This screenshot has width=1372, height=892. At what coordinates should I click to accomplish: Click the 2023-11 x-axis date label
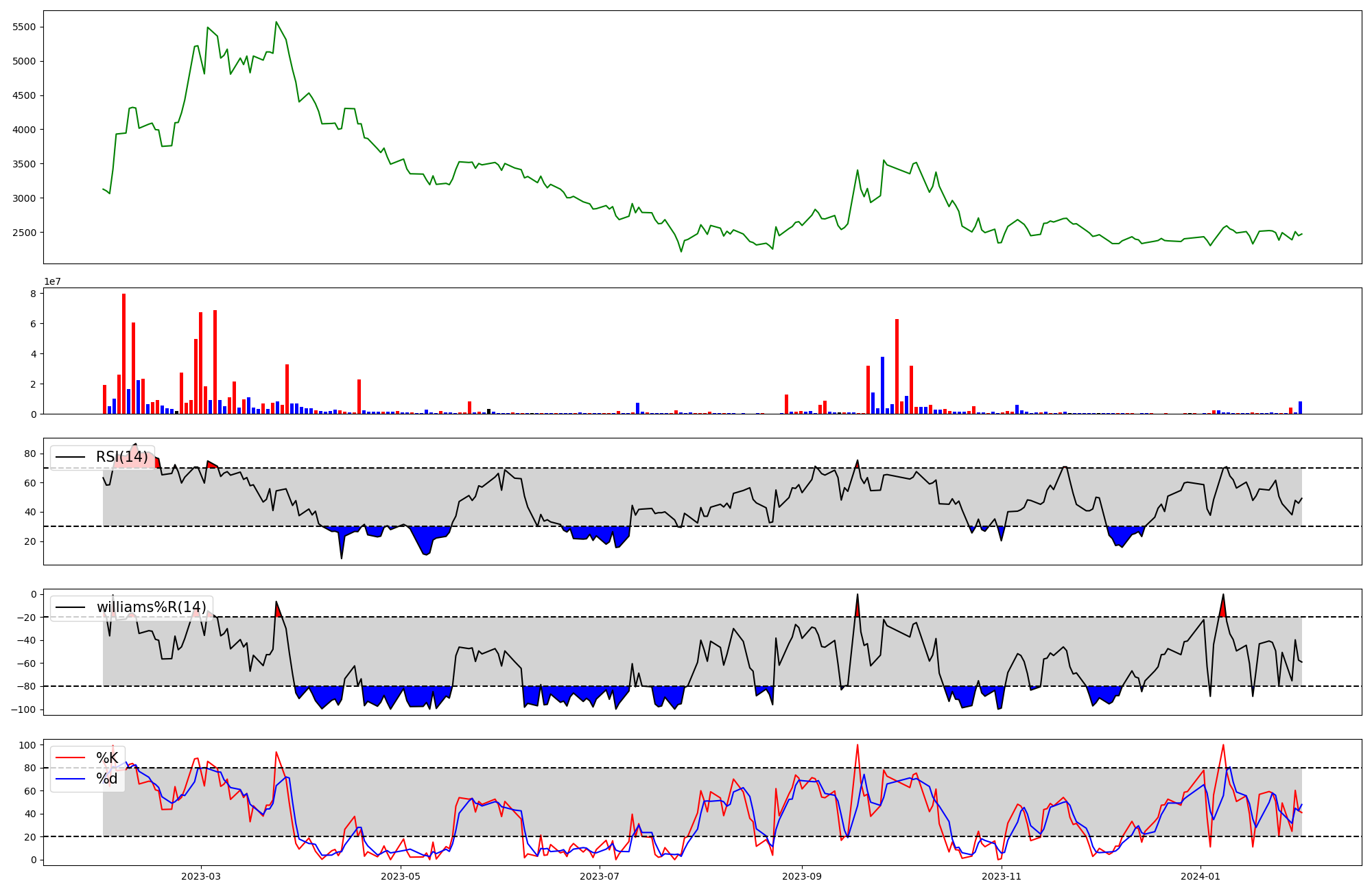point(1002,876)
